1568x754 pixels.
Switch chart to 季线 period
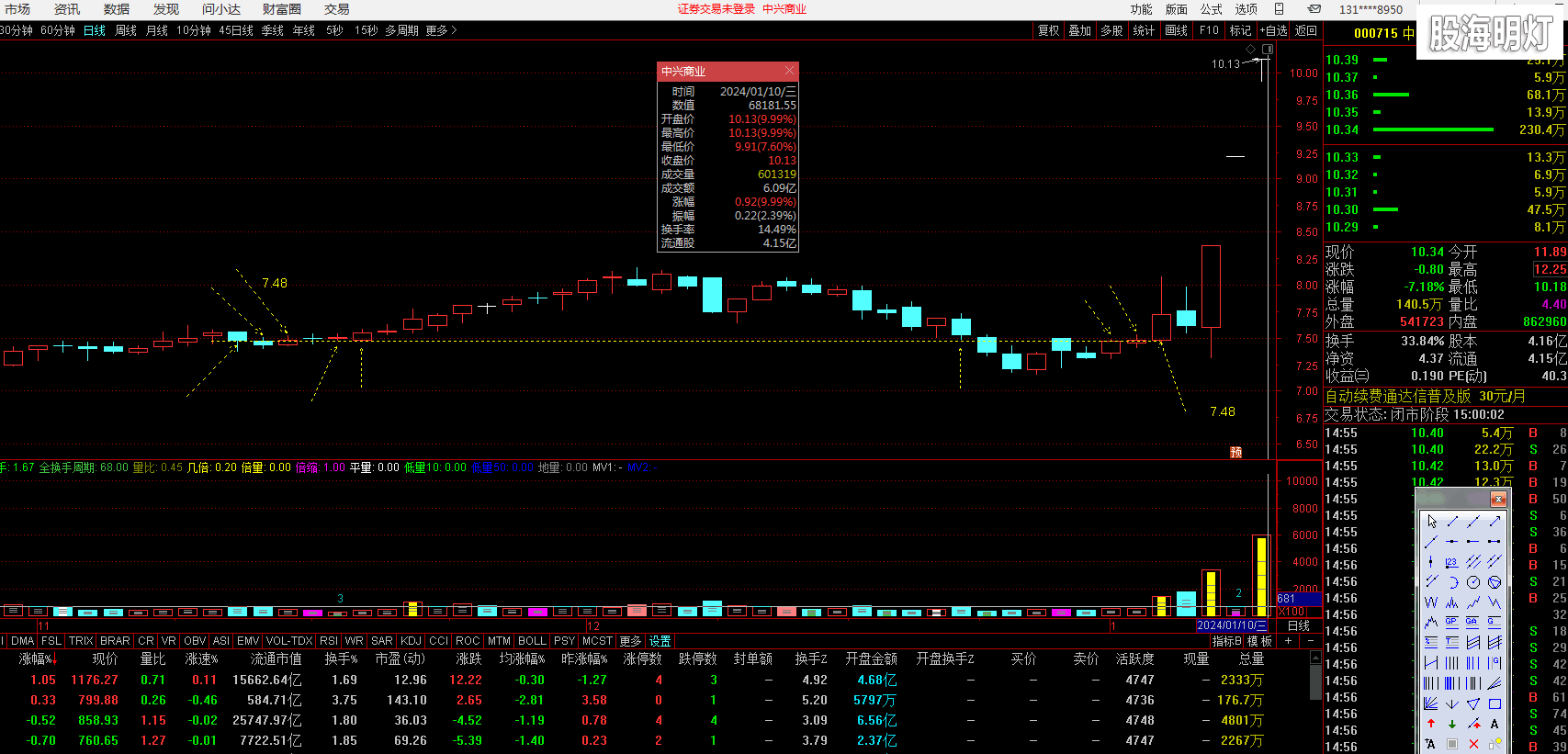273,30
